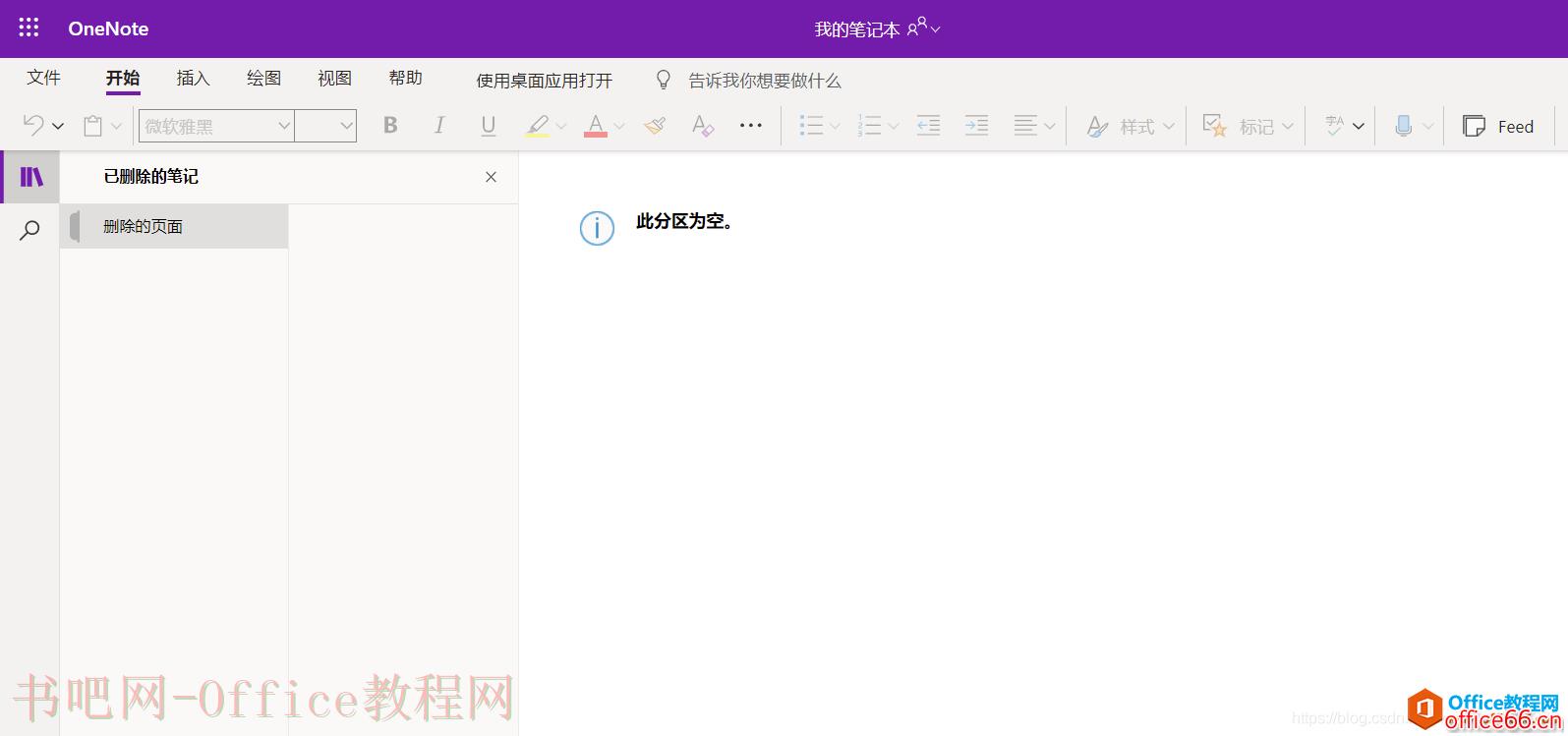Viewport: 1568px width, 736px height.
Task: Click 使用桌面应用打开
Action: pyautogui.click(x=545, y=81)
